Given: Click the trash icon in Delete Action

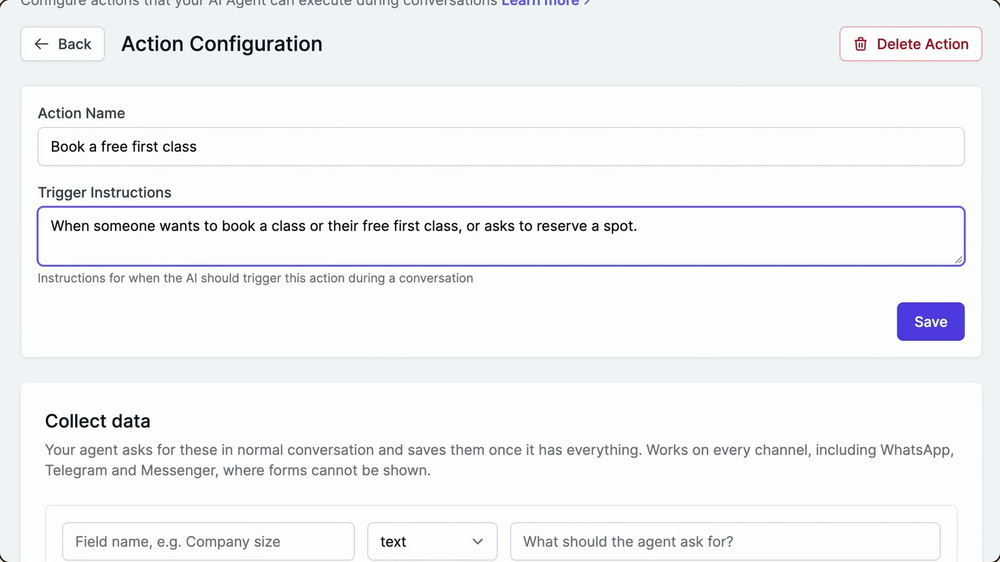Looking at the screenshot, I should coord(860,44).
